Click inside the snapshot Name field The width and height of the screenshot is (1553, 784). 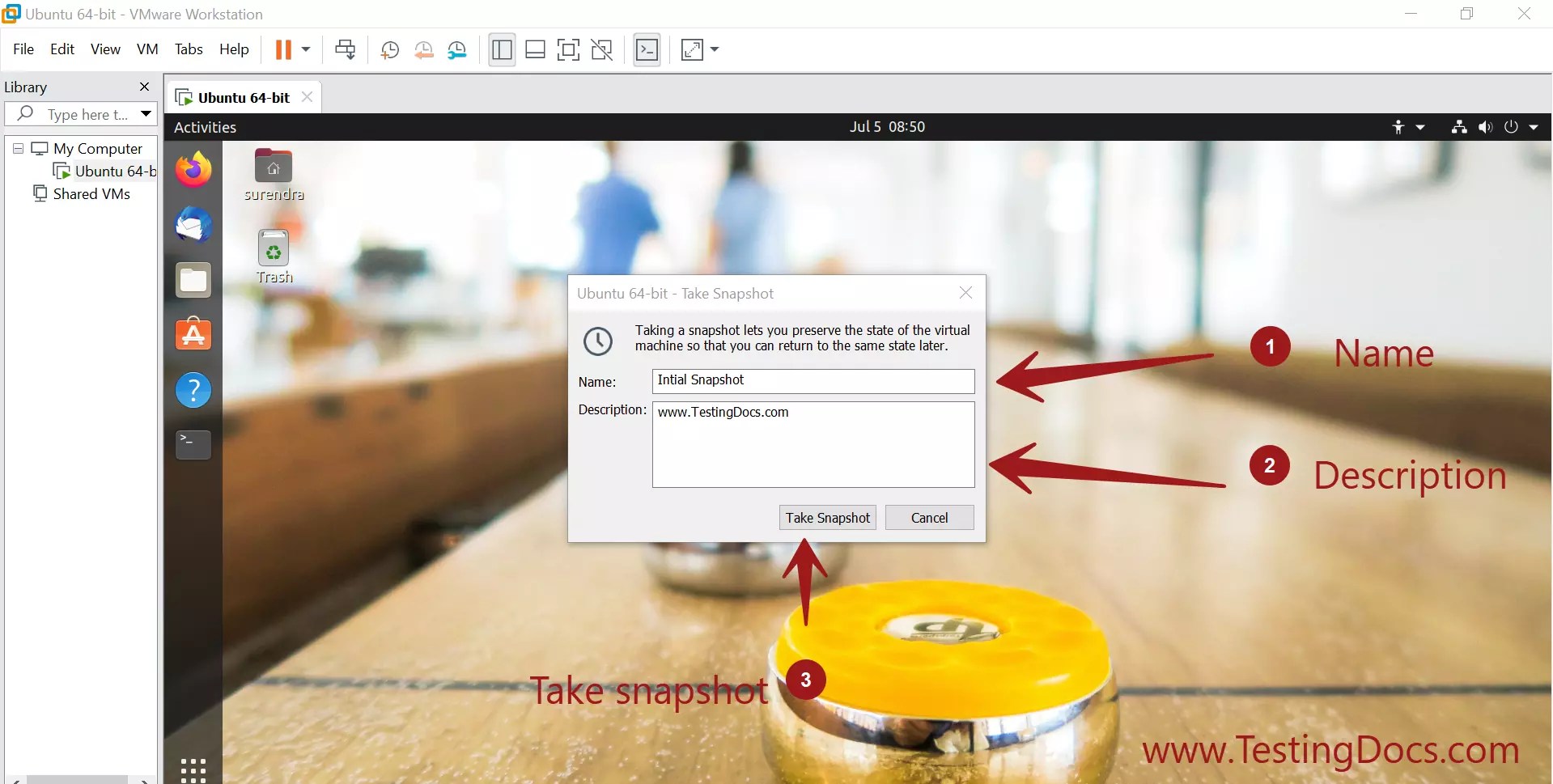point(813,381)
